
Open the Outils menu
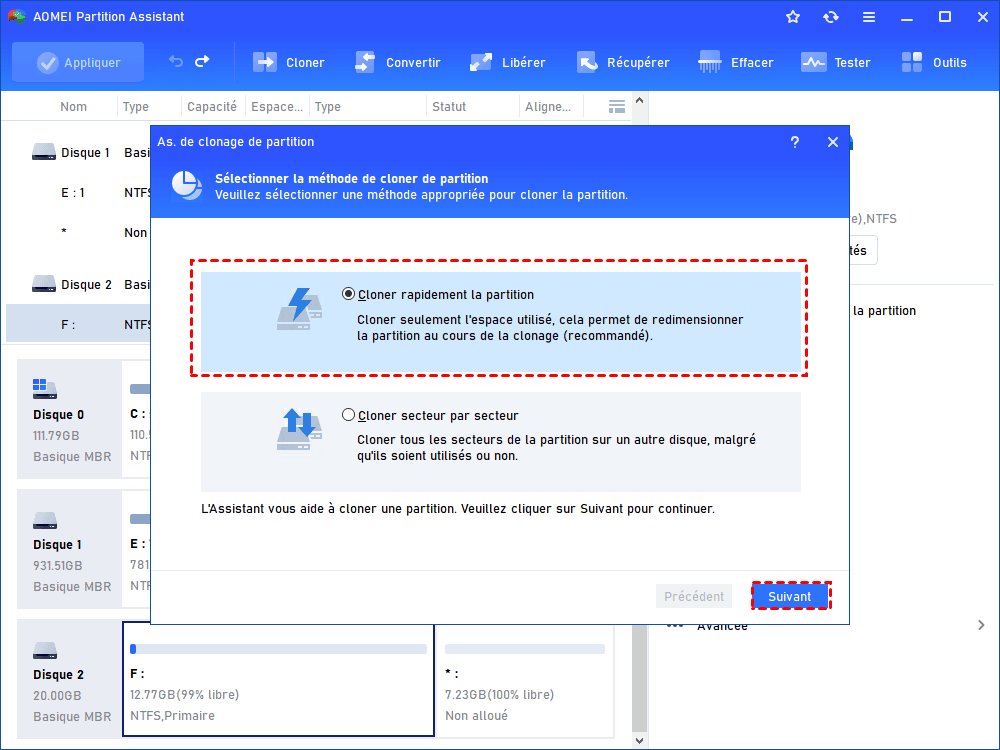coord(934,62)
